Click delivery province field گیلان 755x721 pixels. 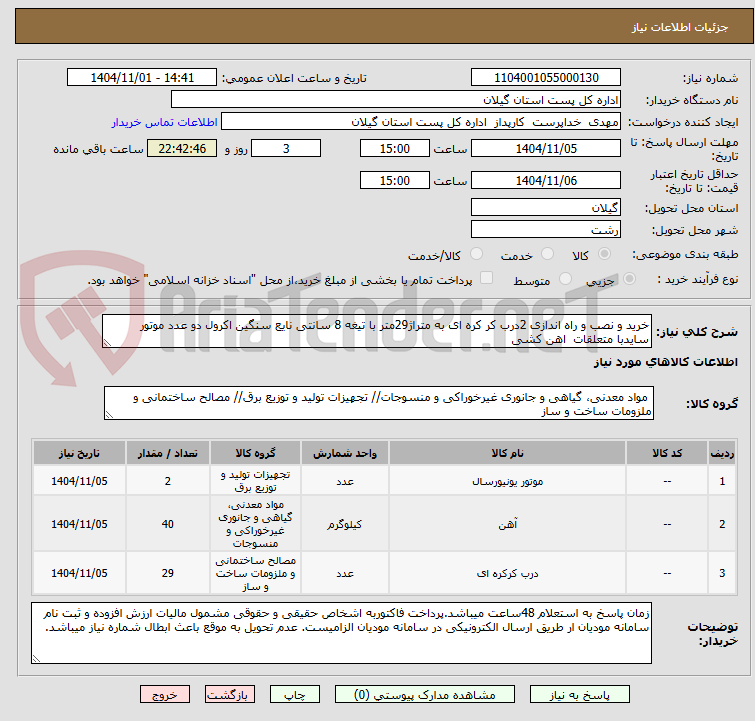pos(546,208)
